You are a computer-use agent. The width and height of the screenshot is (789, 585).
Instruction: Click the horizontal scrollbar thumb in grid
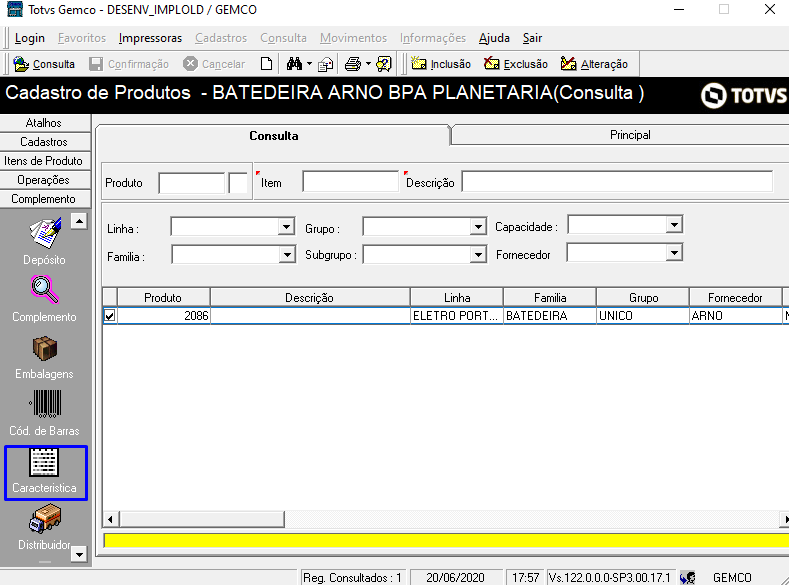202,519
